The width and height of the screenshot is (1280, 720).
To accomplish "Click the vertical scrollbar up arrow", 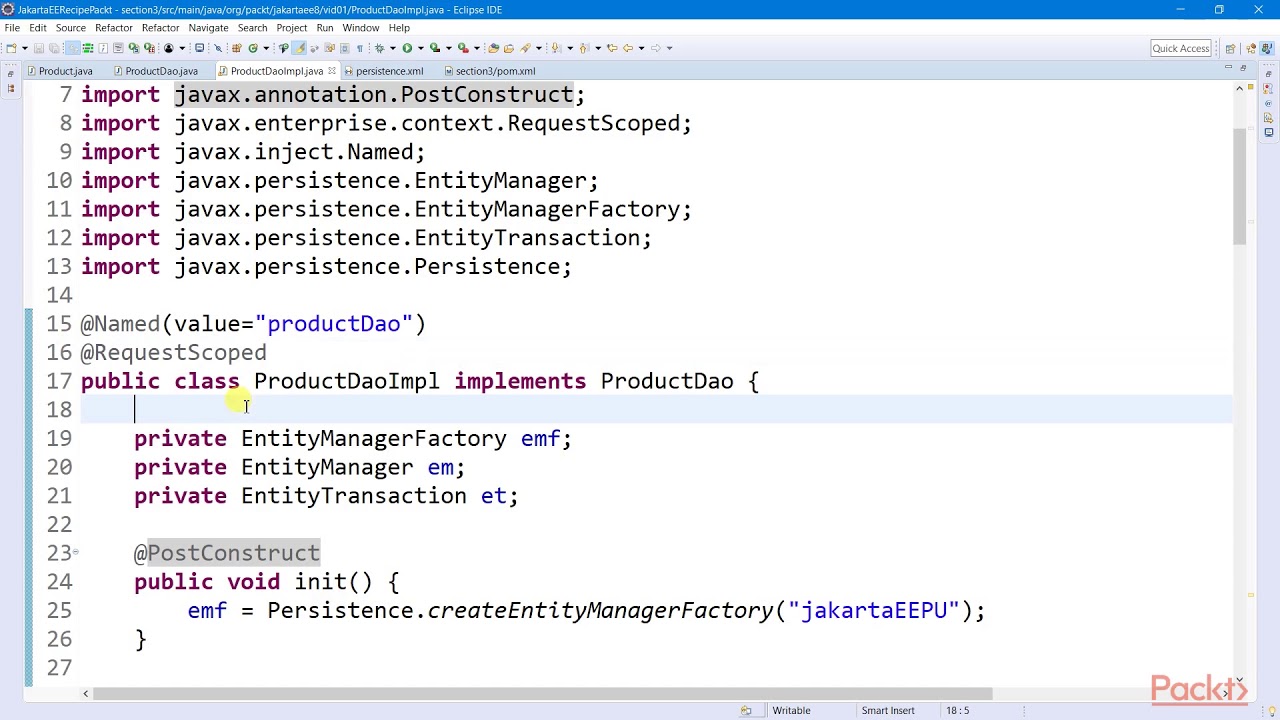I will click(1240, 89).
